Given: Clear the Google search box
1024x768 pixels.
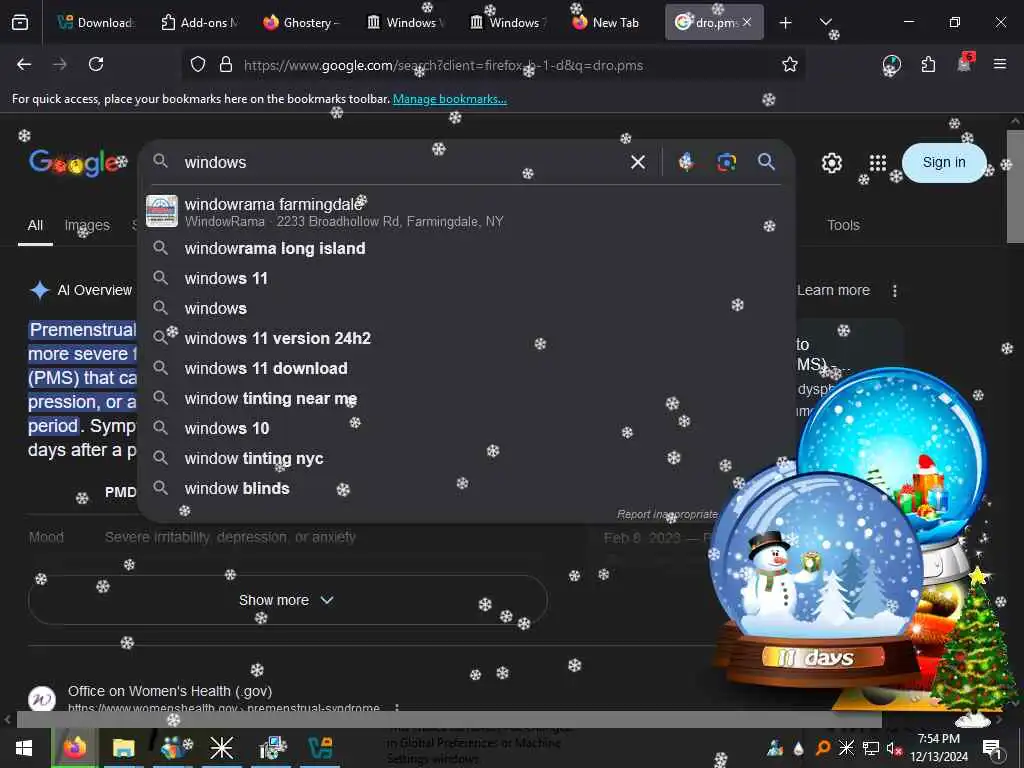Looking at the screenshot, I should (x=638, y=162).
